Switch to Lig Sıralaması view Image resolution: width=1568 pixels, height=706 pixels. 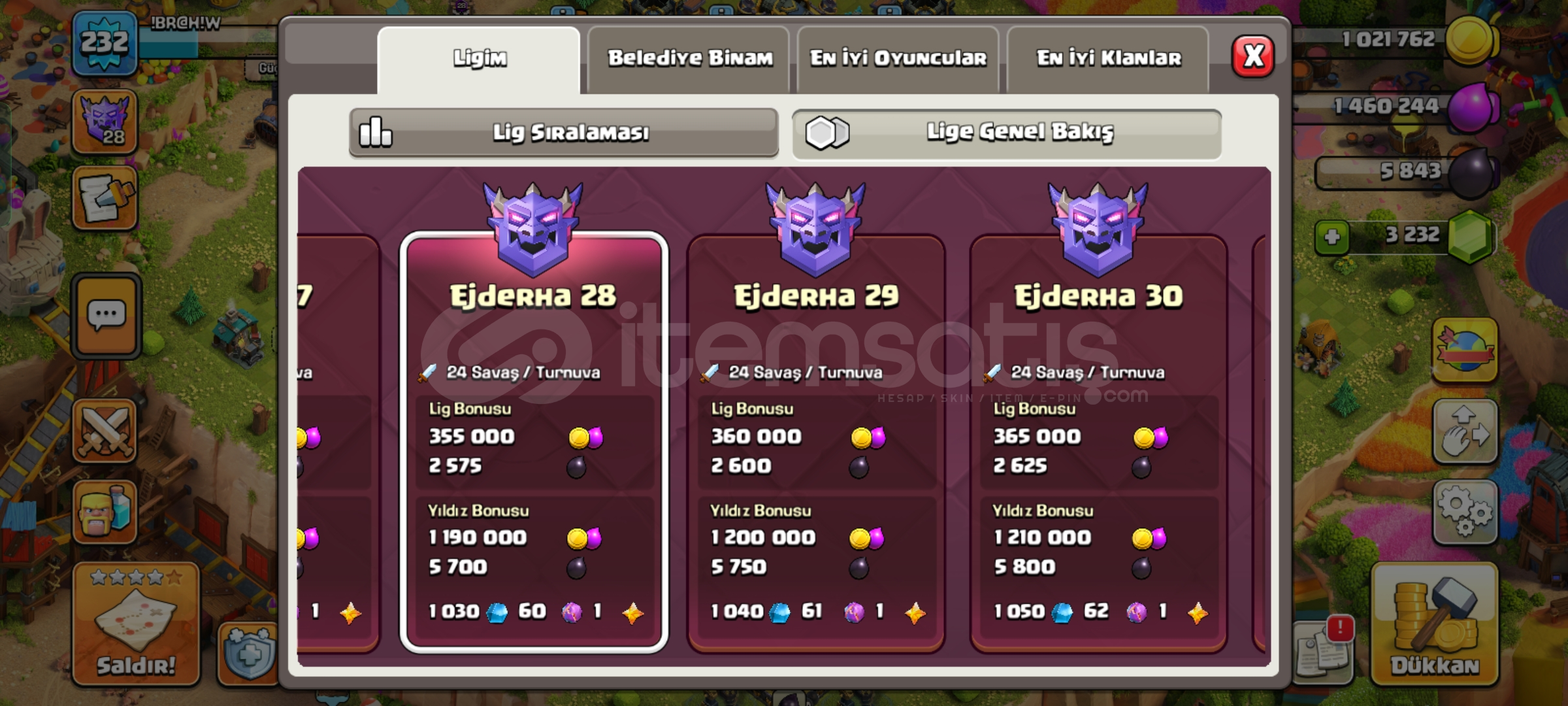click(564, 133)
